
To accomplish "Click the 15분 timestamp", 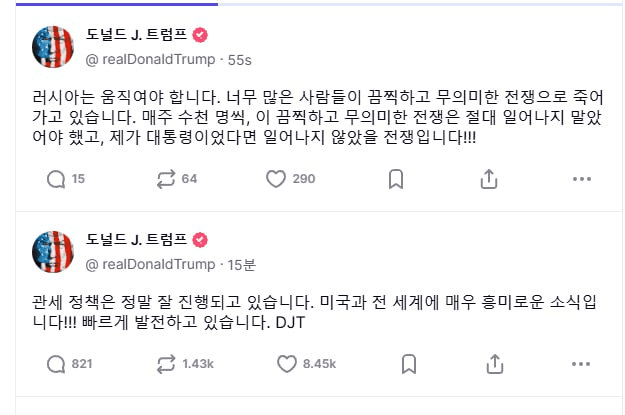I will pyautogui.click(x=243, y=264).
